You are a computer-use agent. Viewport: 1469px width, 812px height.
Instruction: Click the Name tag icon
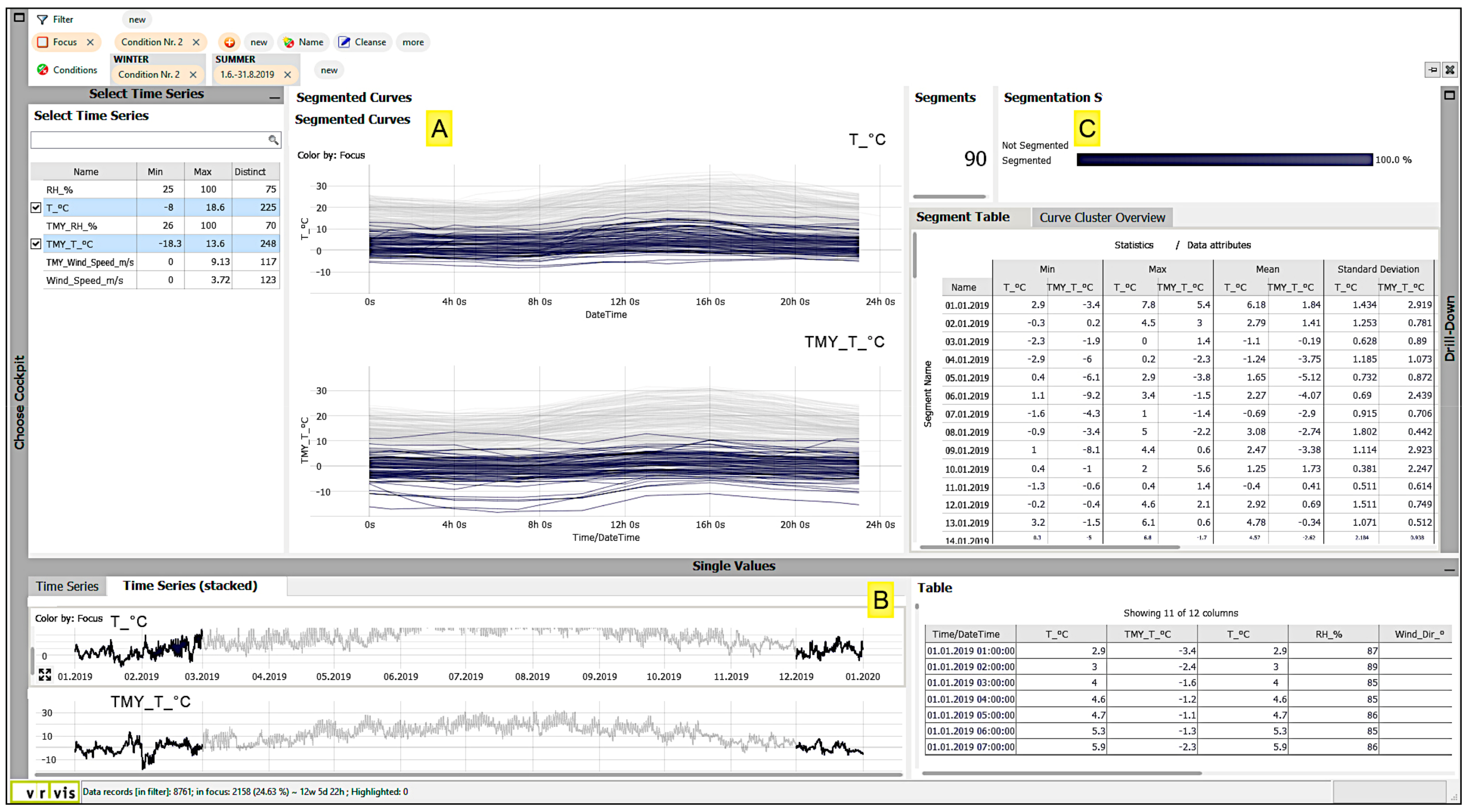pos(288,42)
